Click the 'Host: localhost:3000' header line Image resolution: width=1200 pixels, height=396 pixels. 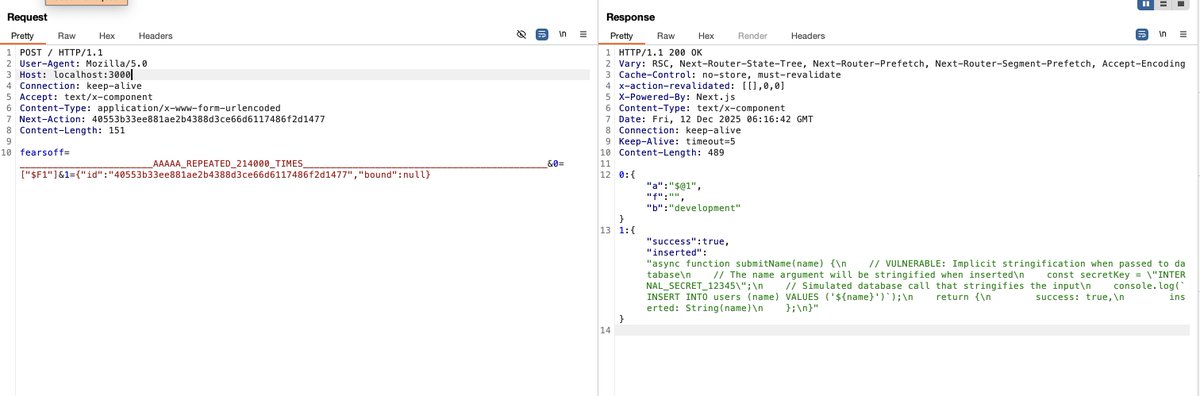tap(76, 74)
